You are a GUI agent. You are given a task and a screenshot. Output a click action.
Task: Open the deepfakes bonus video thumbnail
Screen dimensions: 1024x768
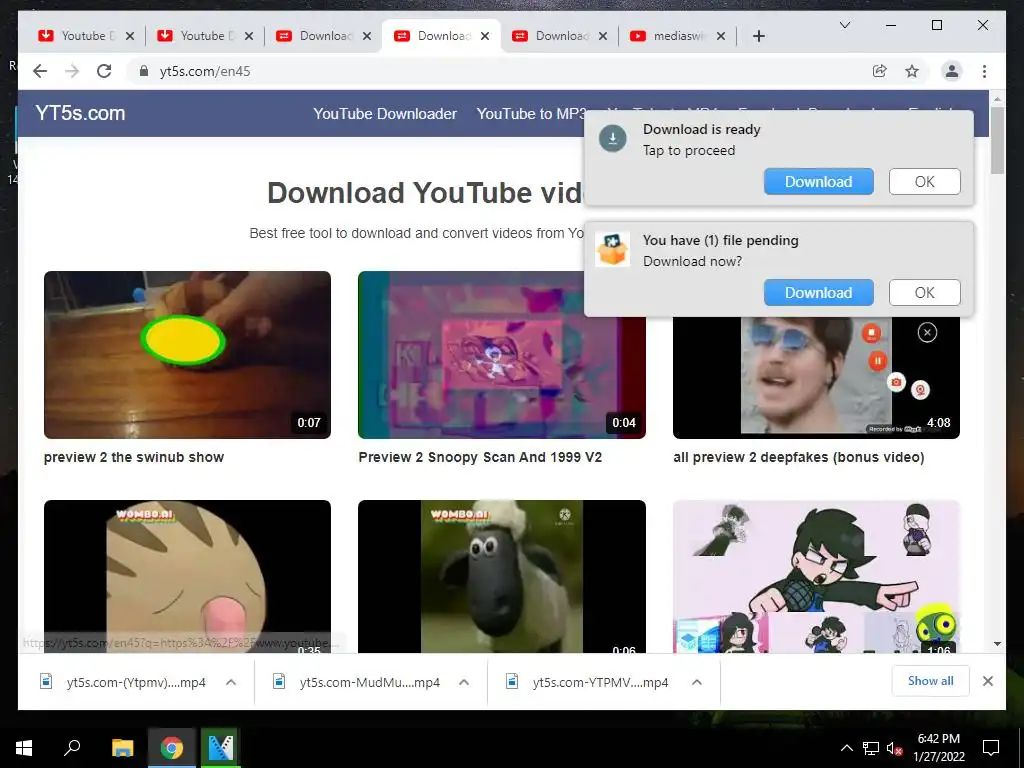[x=816, y=377]
